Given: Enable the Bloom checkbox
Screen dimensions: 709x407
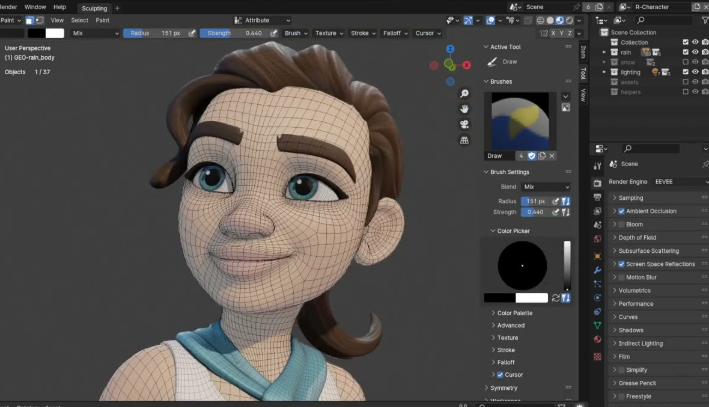Looking at the screenshot, I should click(622, 224).
